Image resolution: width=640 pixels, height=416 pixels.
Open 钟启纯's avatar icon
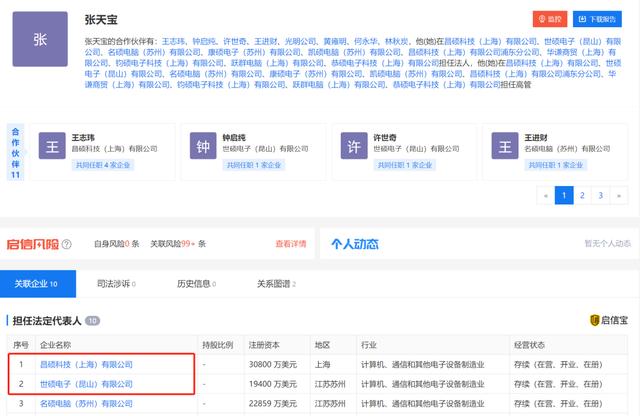(202, 147)
